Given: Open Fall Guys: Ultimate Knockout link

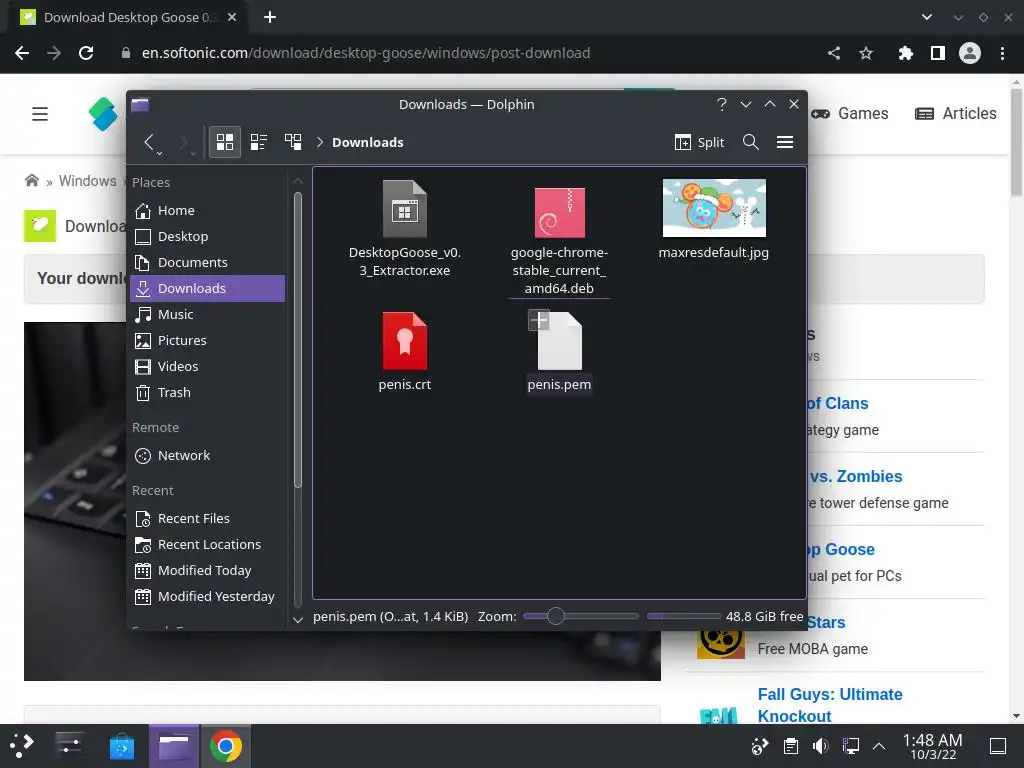Looking at the screenshot, I should click(x=830, y=705).
